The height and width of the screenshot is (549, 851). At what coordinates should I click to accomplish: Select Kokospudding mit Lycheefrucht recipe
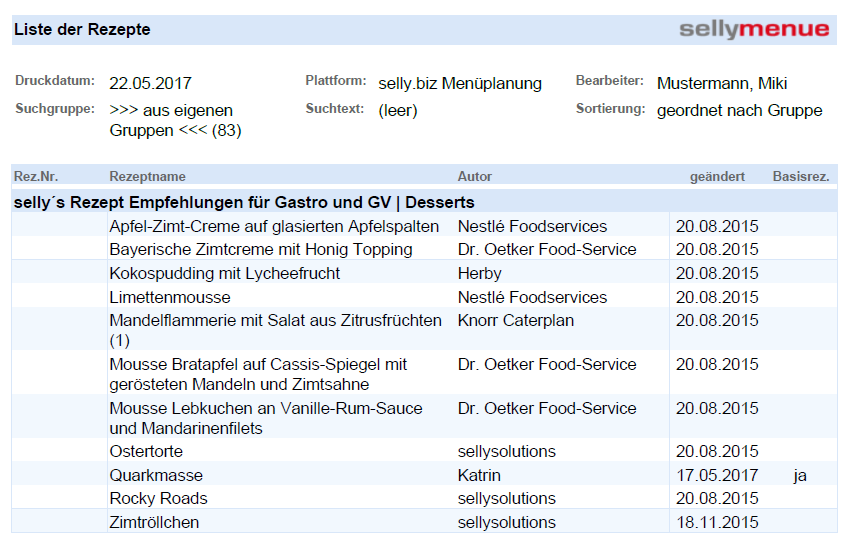point(225,273)
